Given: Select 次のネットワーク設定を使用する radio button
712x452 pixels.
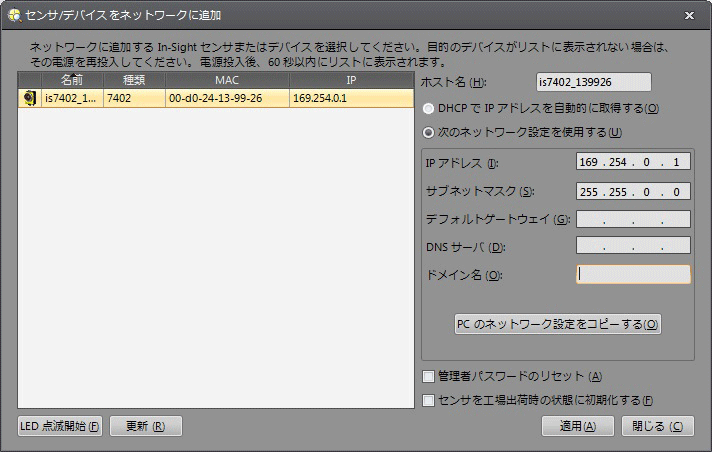Looking at the screenshot, I should [429, 132].
